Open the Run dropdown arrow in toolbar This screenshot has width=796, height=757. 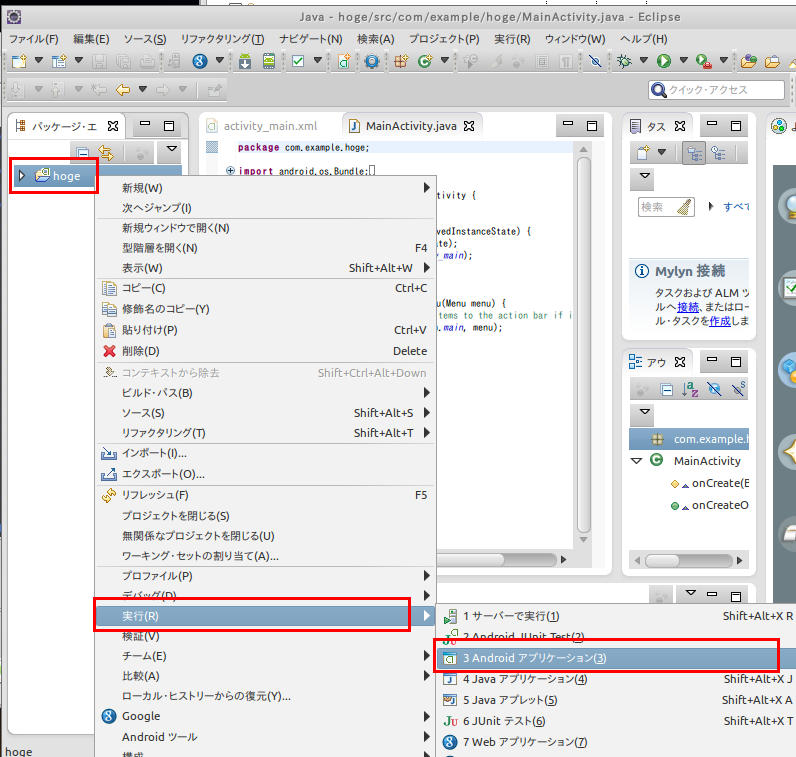click(683, 60)
